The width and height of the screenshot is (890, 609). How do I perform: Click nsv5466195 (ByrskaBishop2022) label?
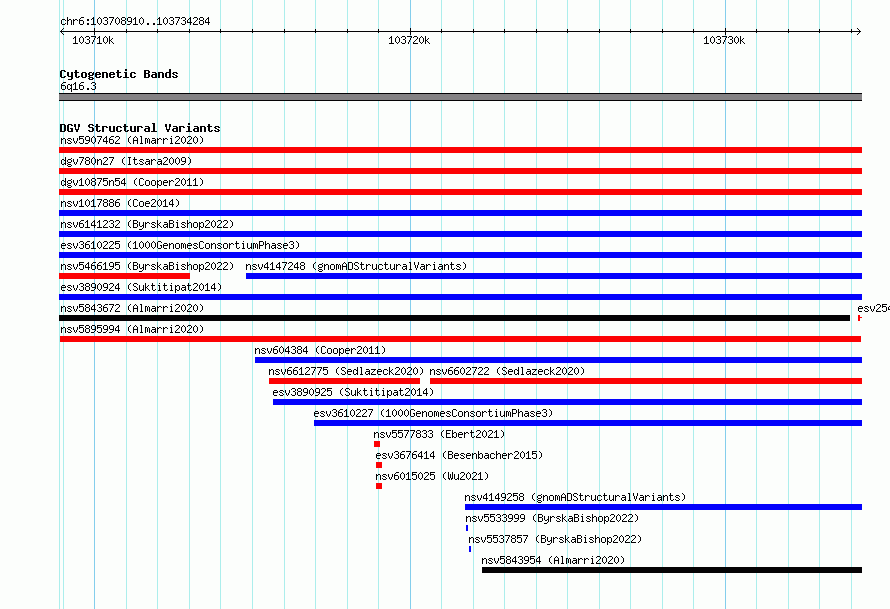point(147,266)
